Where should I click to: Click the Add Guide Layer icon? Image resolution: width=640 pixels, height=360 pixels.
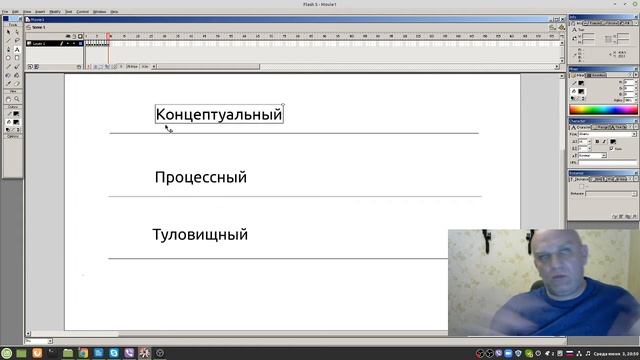[x=36, y=67]
